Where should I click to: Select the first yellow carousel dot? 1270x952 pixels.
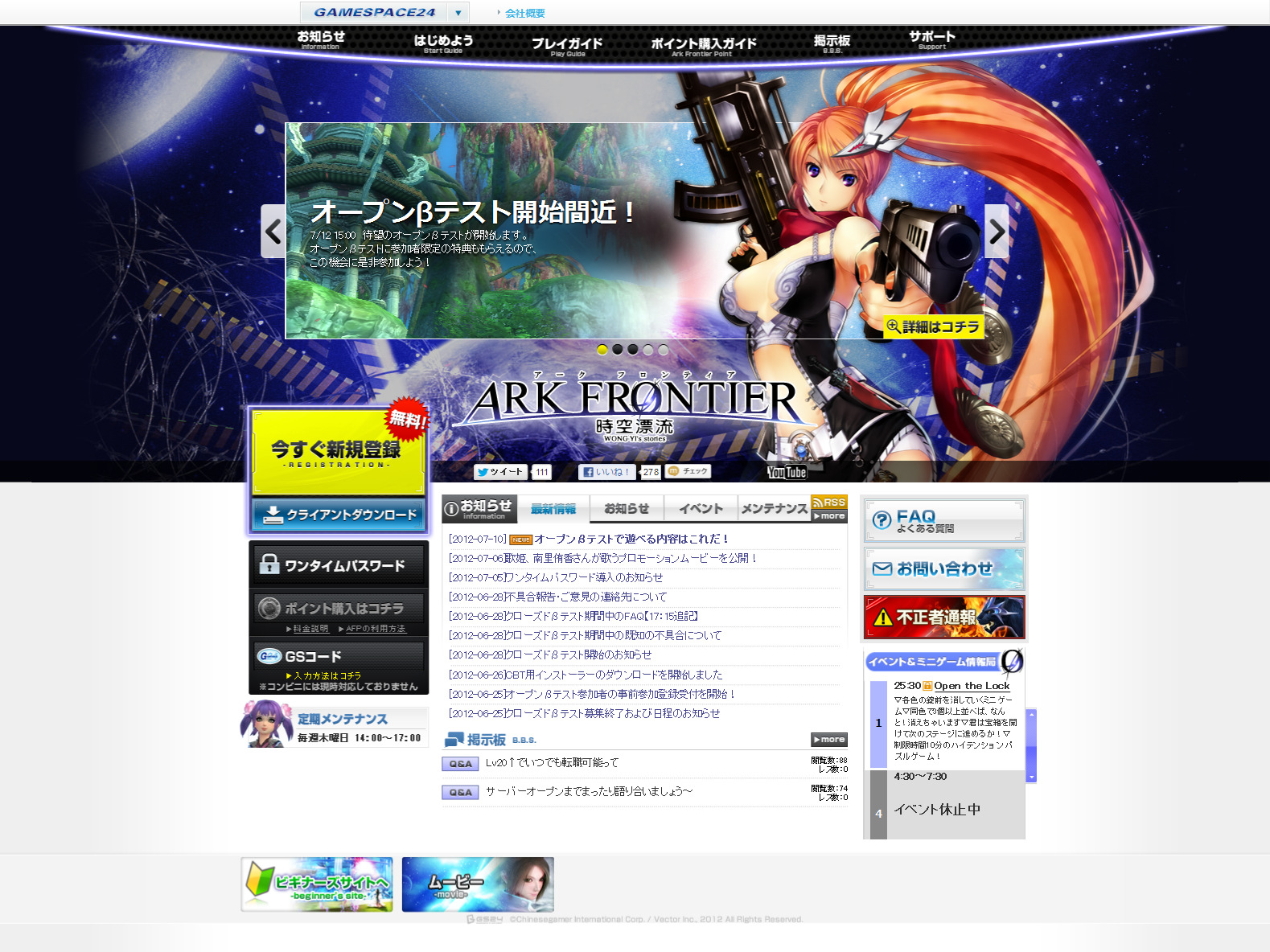[x=602, y=350]
